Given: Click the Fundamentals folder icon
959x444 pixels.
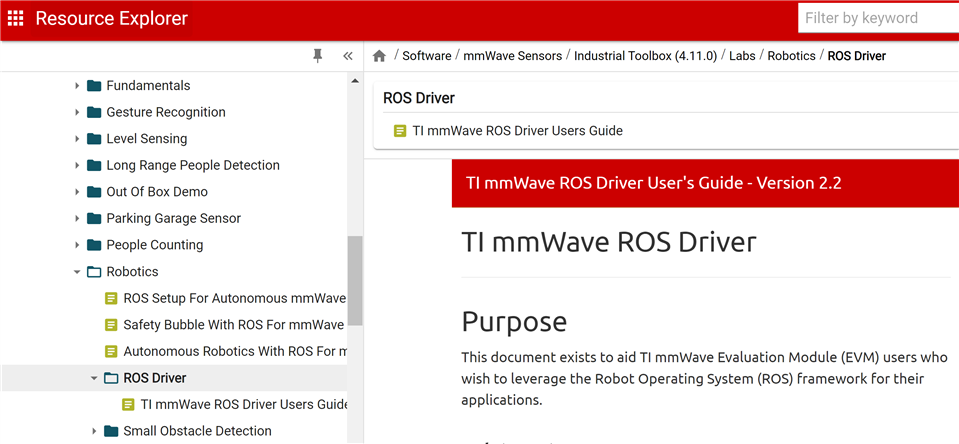Looking at the screenshot, I should point(94,86).
